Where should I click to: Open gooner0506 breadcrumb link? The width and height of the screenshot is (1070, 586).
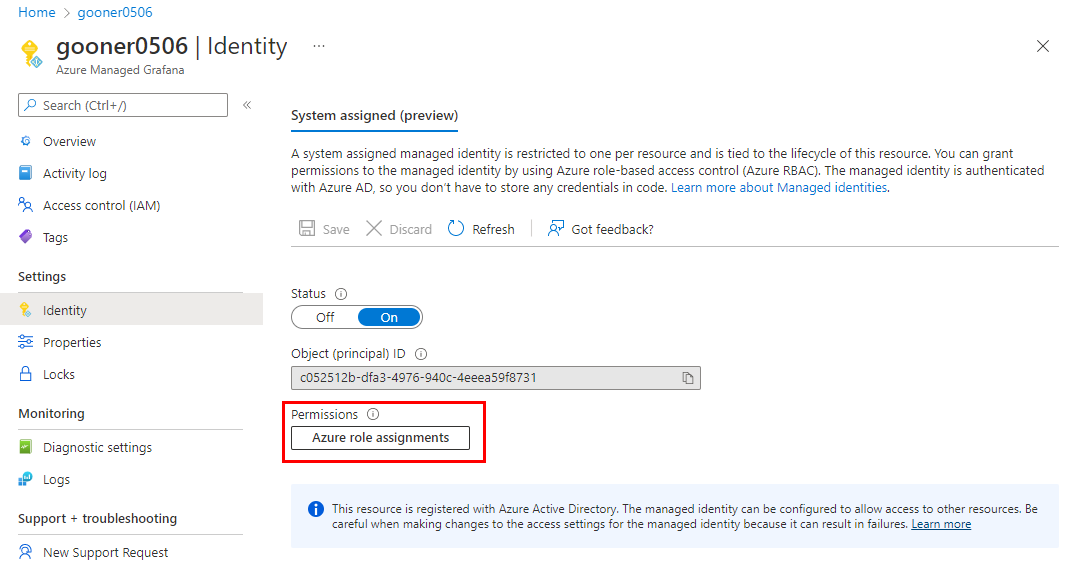(115, 12)
